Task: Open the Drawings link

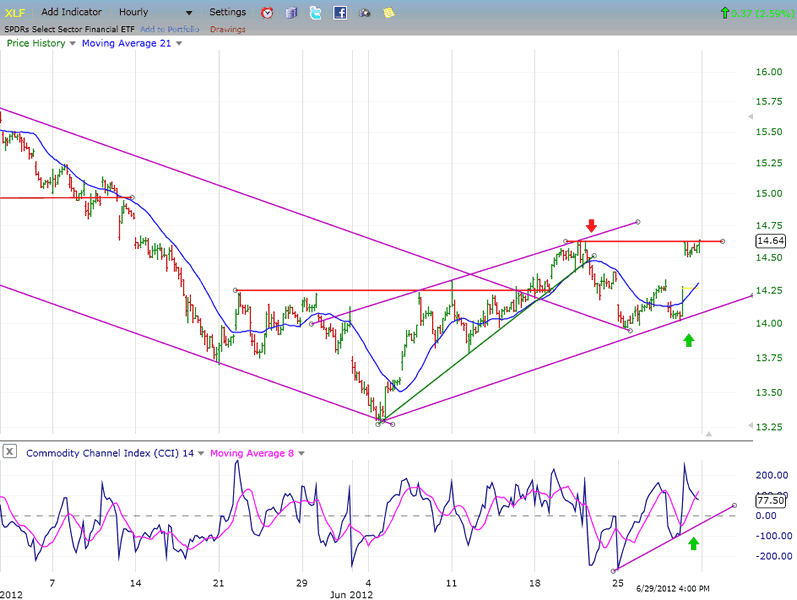Action: [227, 29]
